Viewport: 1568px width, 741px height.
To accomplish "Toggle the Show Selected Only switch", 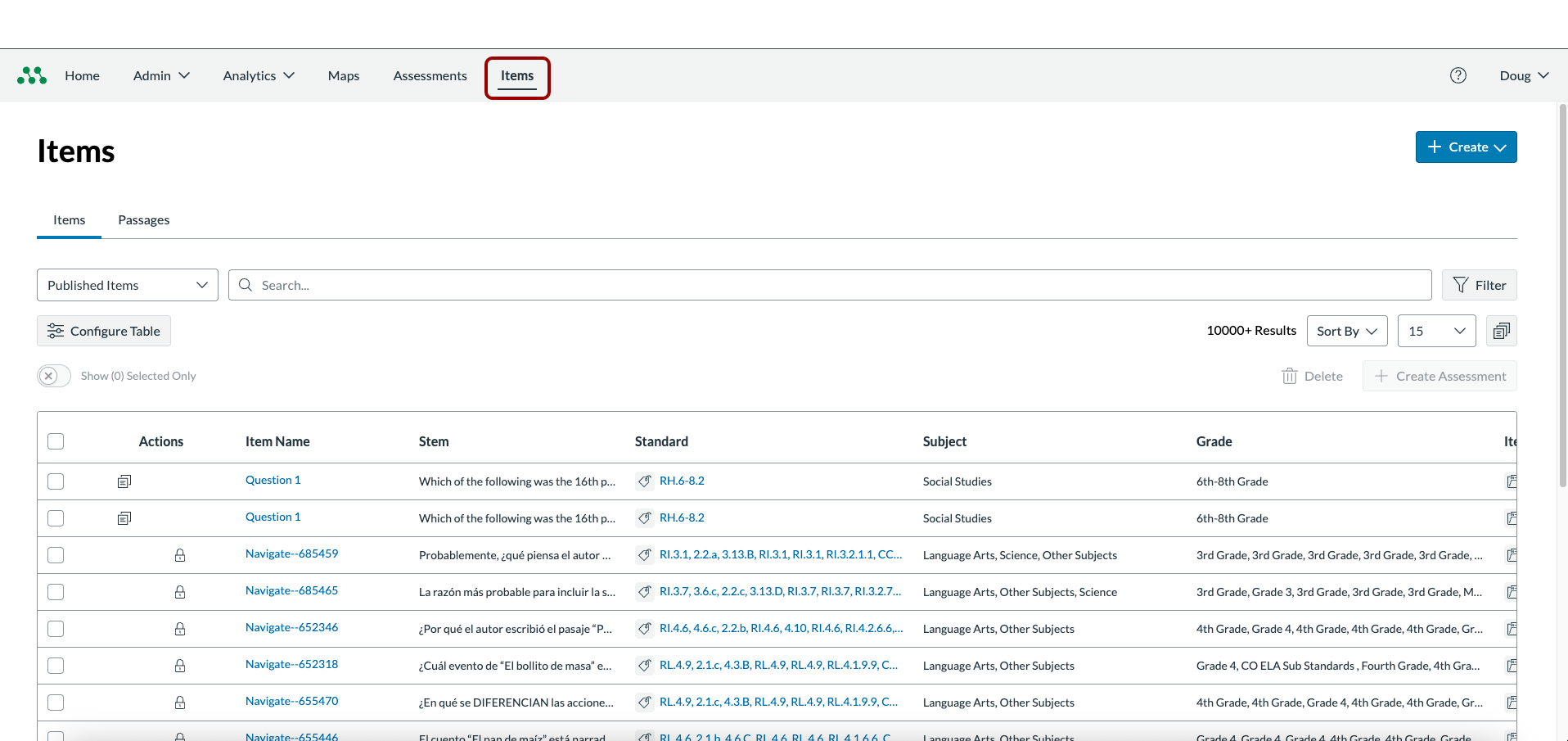I will pyautogui.click(x=54, y=376).
